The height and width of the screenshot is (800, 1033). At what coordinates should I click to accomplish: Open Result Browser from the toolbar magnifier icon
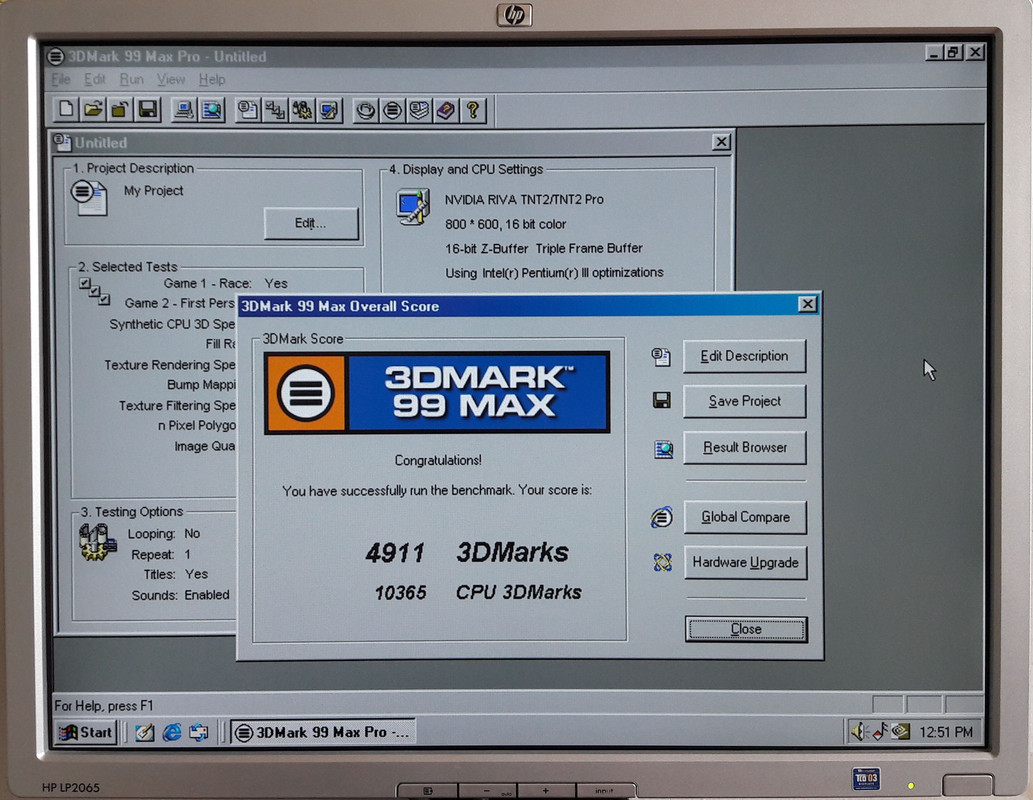pyautogui.click(x=211, y=109)
